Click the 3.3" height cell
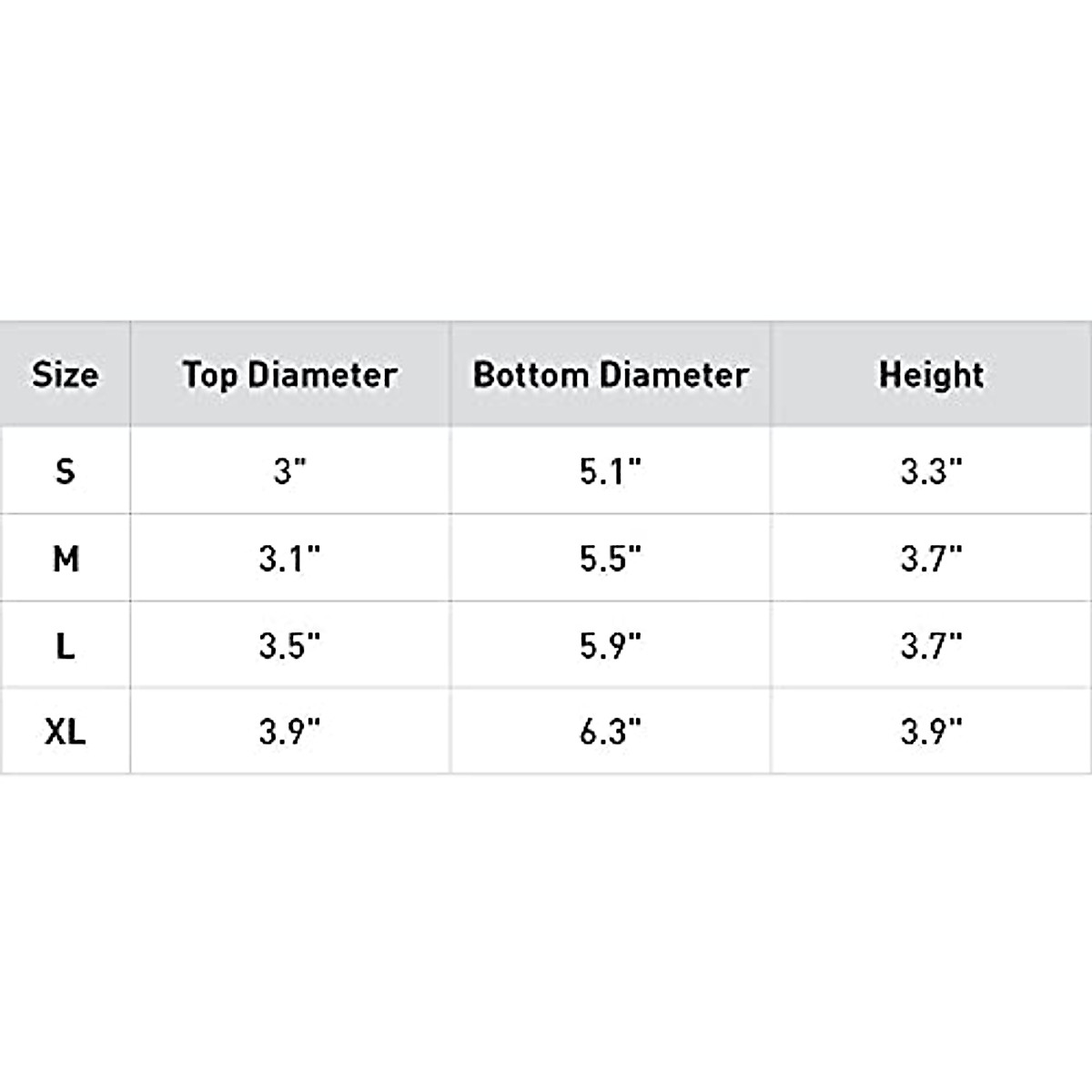 931,471
